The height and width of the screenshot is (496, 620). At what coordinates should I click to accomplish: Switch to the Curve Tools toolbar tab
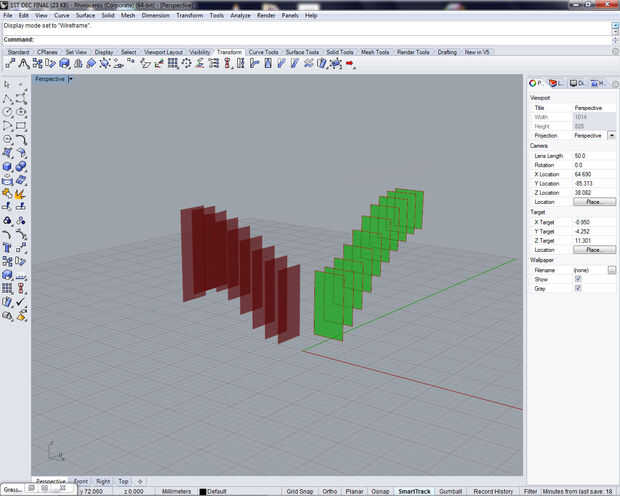coord(263,52)
